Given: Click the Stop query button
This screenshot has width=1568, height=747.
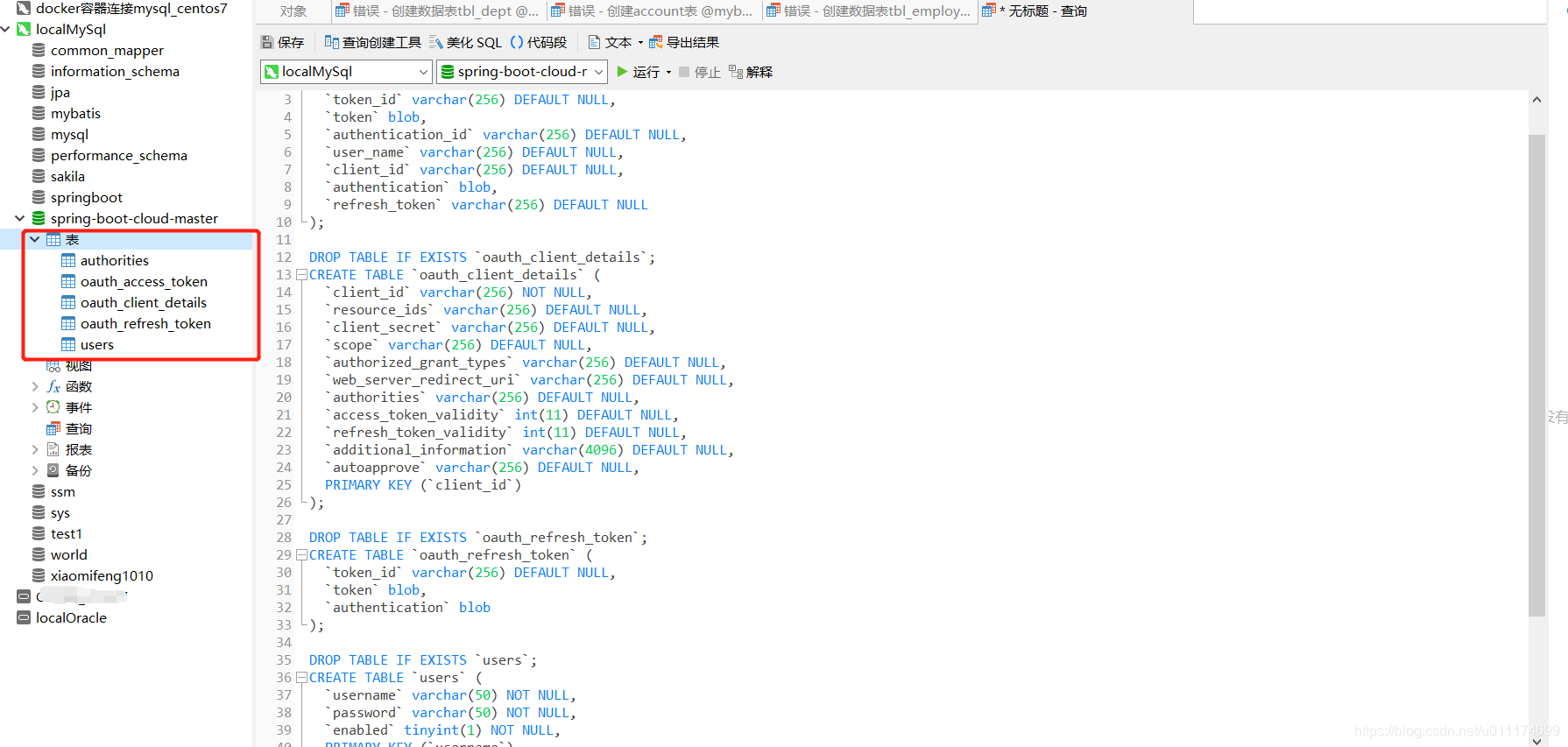Looking at the screenshot, I should 699,72.
